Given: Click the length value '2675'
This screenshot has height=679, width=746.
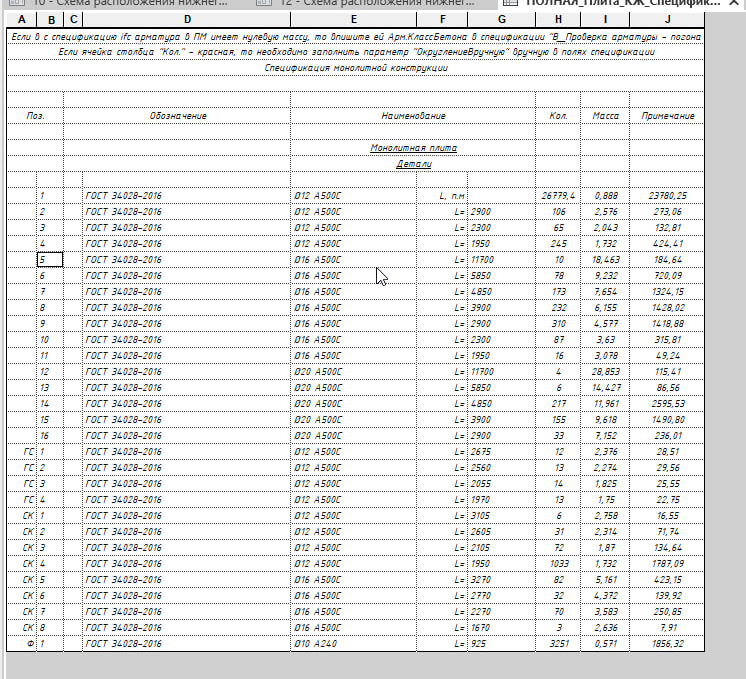Looking at the screenshot, I should 501,452.
